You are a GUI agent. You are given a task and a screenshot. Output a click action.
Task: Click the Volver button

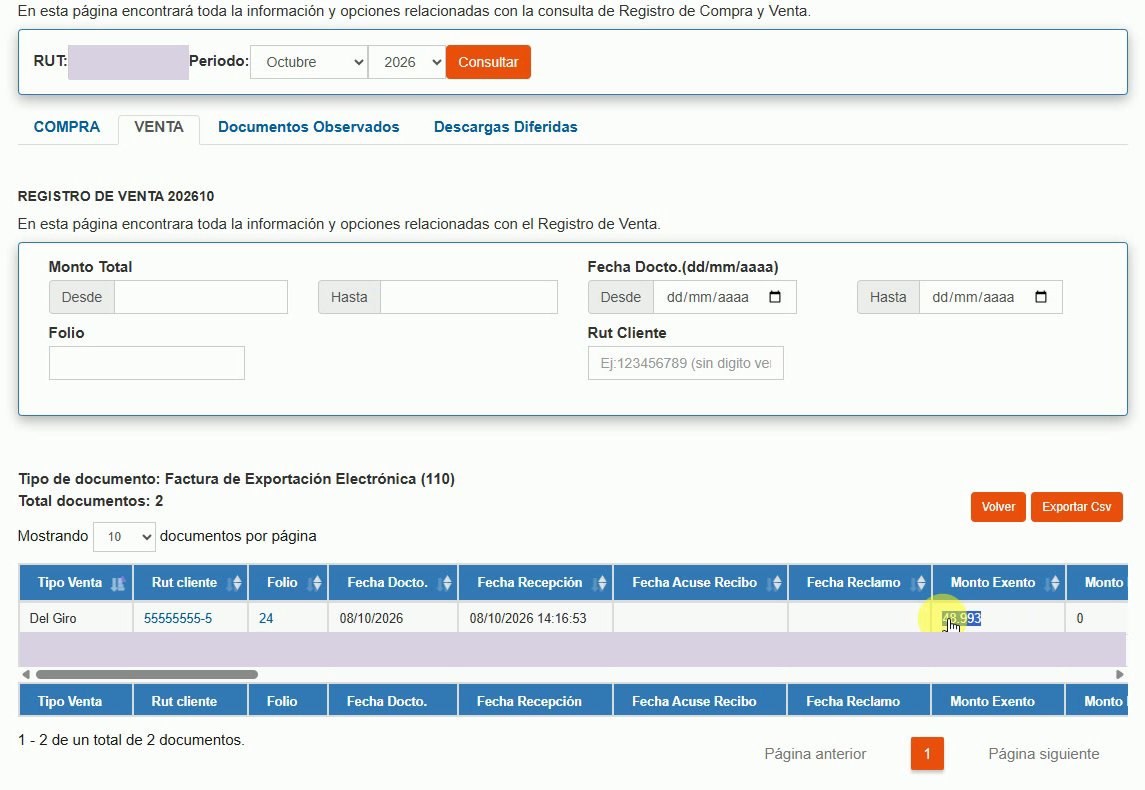[x=998, y=507]
